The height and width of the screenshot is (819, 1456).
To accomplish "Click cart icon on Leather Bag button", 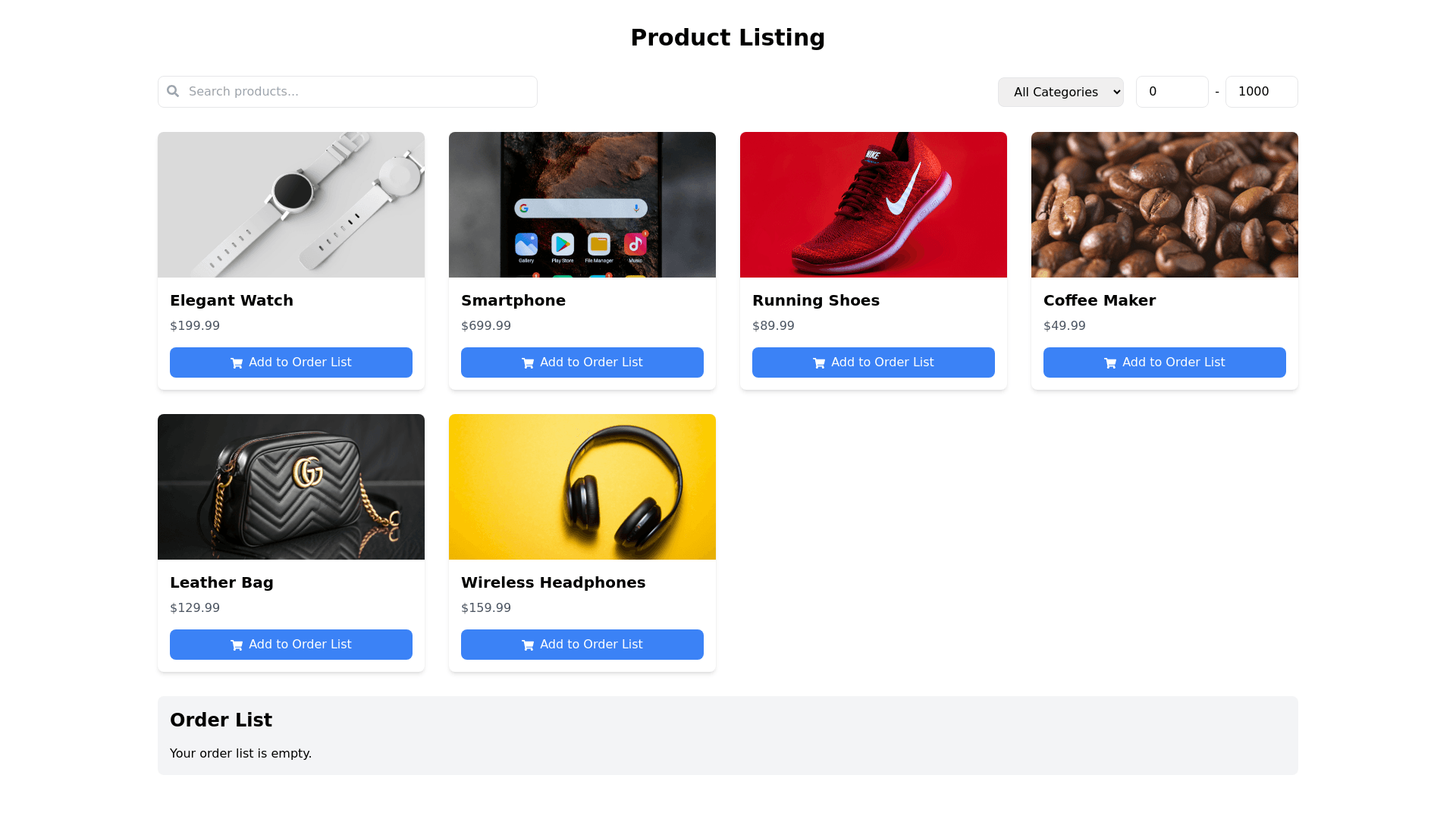I will tap(237, 645).
